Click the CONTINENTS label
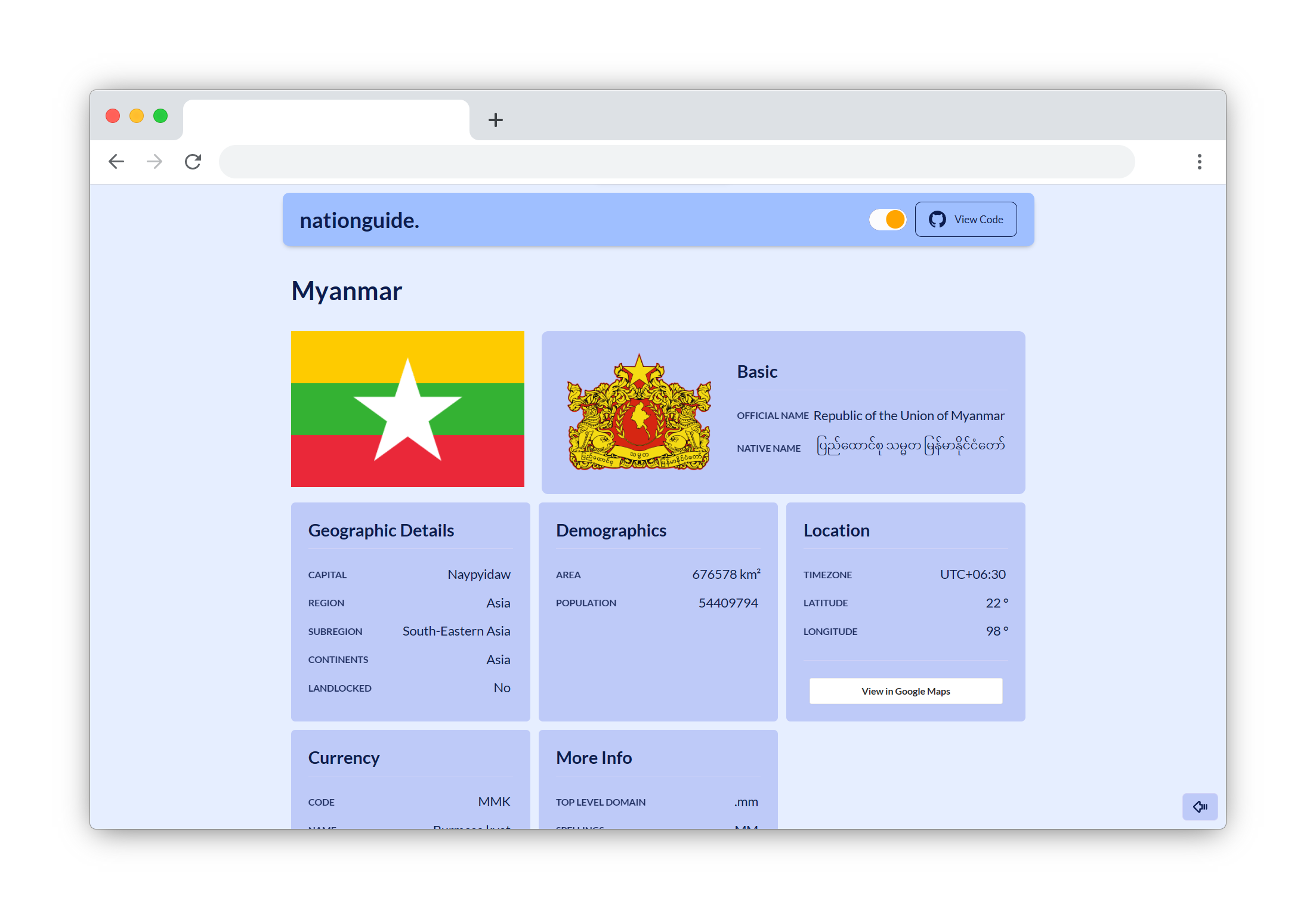Image resolution: width=1316 pixels, height=919 pixels. [338, 659]
